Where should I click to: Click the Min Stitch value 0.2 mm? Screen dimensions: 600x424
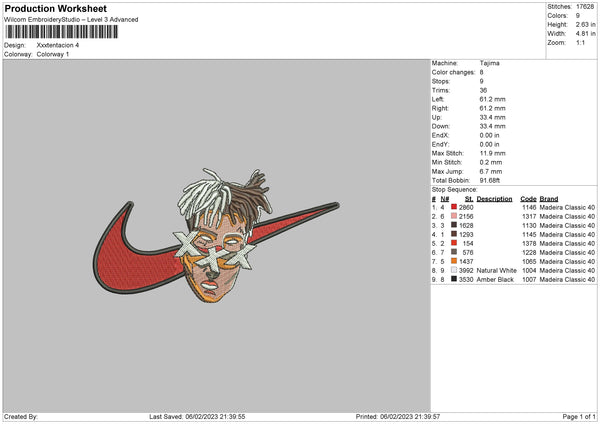pyautogui.click(x=491, y=162)
